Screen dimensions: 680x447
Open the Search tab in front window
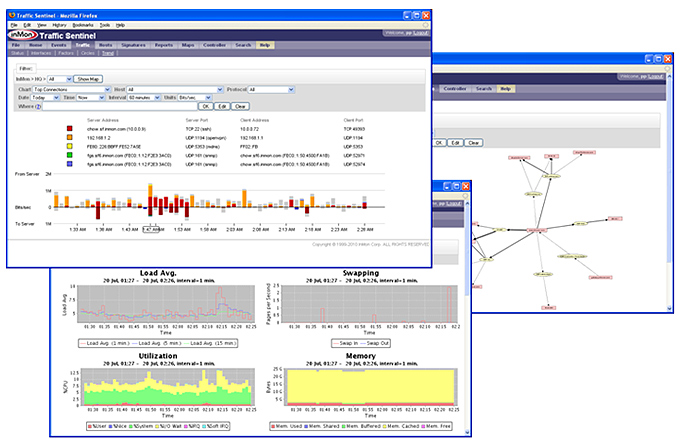pyautogui.click(x=243, y=45)
